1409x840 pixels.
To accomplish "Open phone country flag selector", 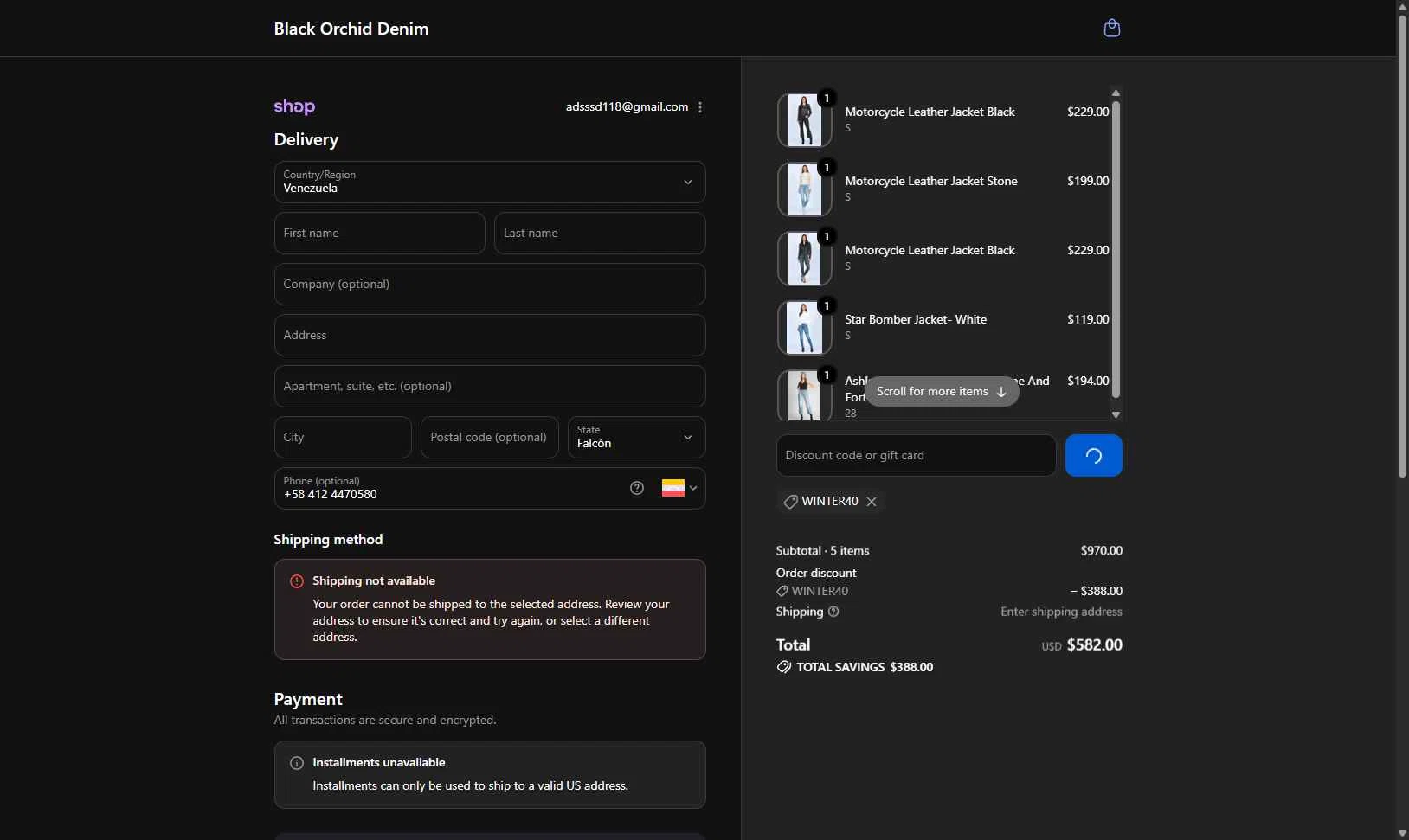I will pyautogui.click(x=679, y=488).
